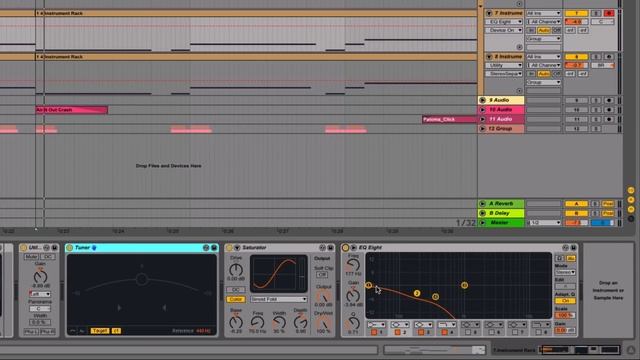Viewport: 640px width, 360px height.
Task: Unfold the 12 Group track
Action: pyautogui.click(x=482, y=129)
